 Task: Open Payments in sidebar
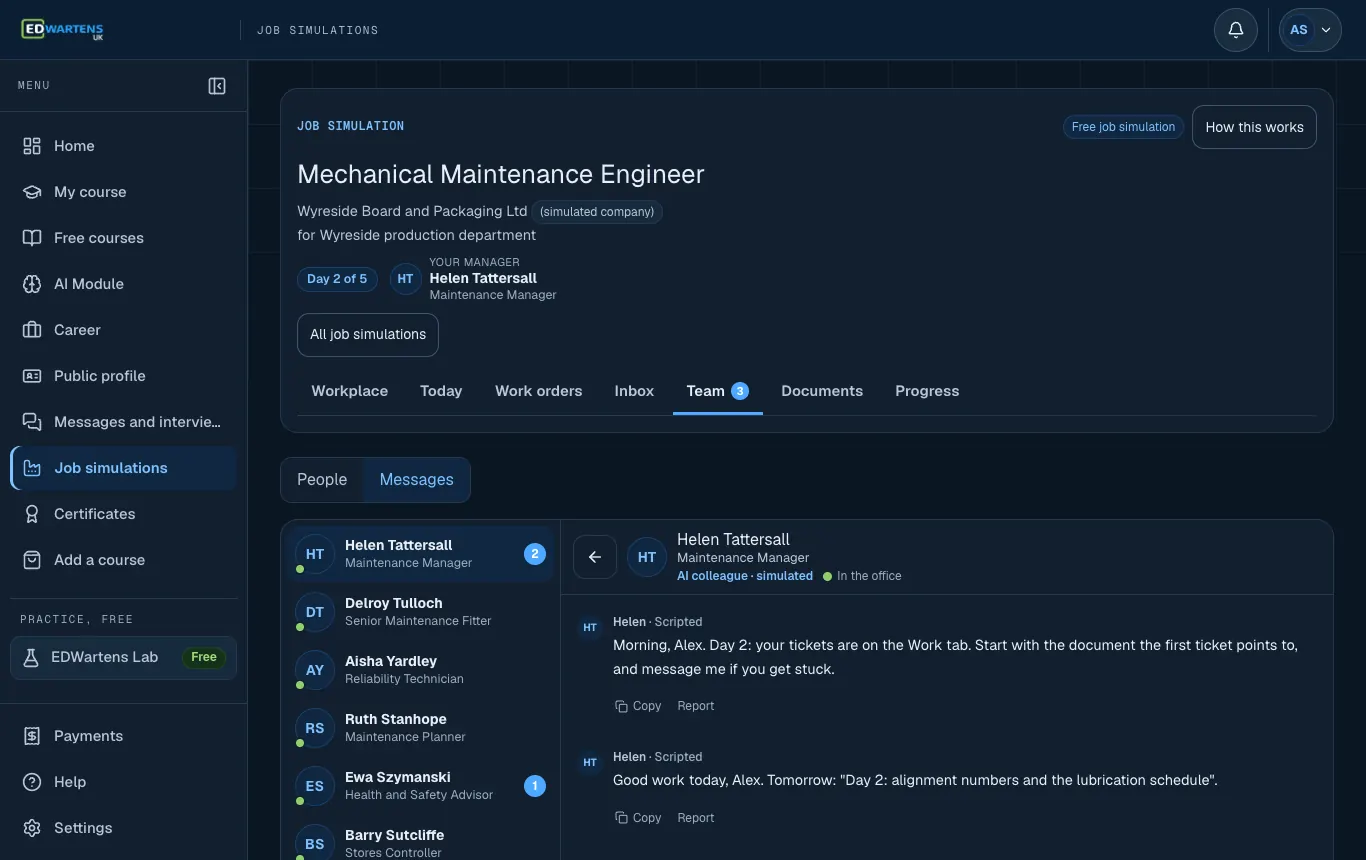(x=124, y=736)
